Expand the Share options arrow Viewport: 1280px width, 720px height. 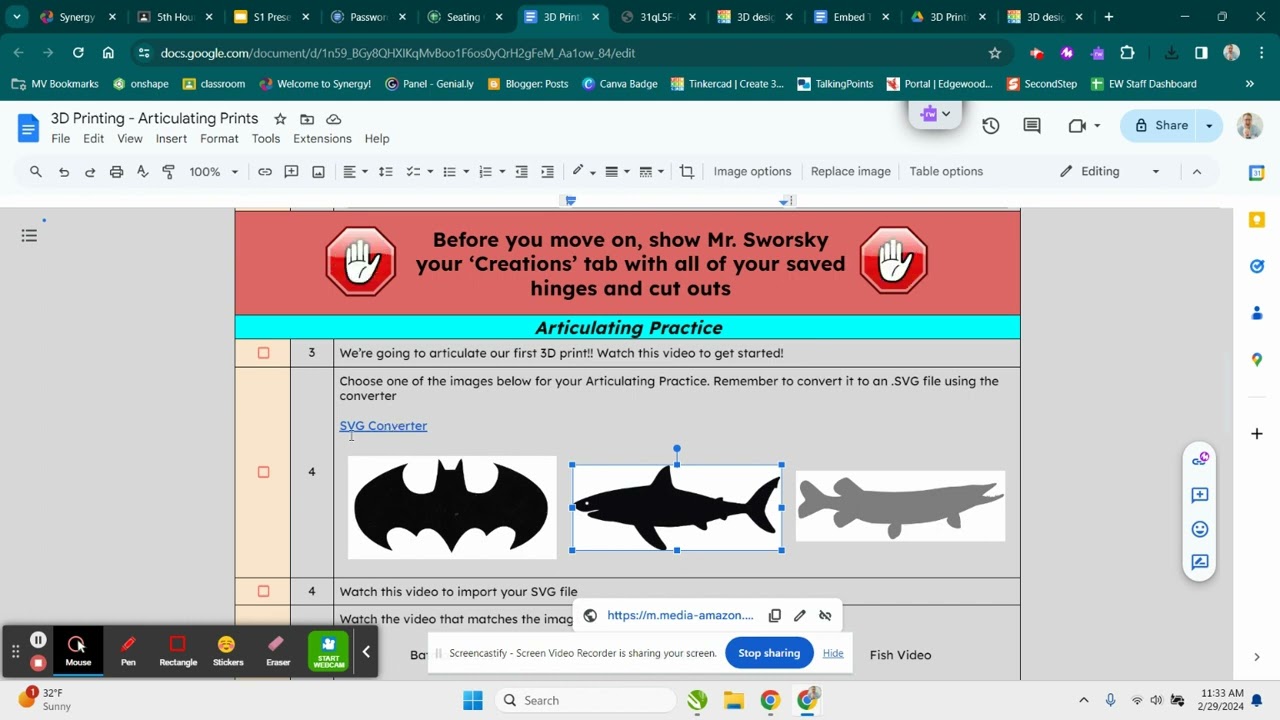[1209, 125]
